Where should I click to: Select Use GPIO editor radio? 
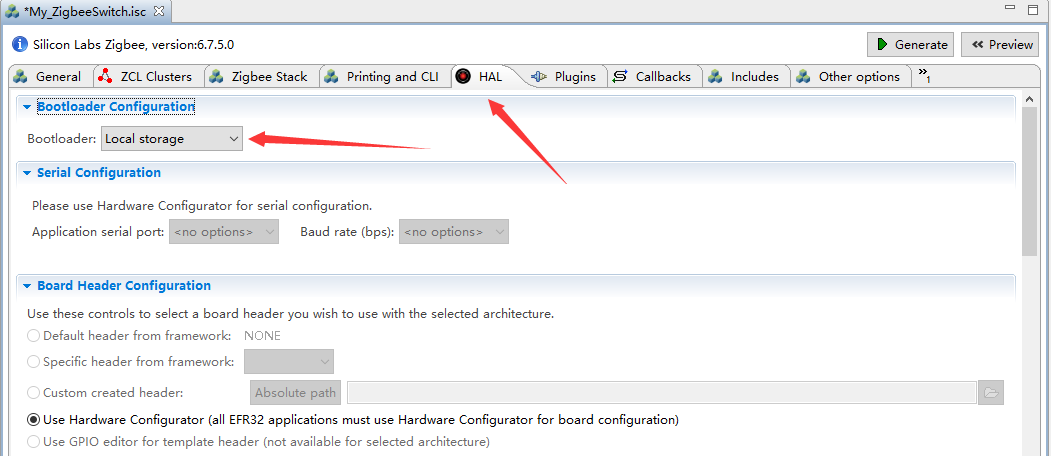pyautogui.click(x=34, y=442)
